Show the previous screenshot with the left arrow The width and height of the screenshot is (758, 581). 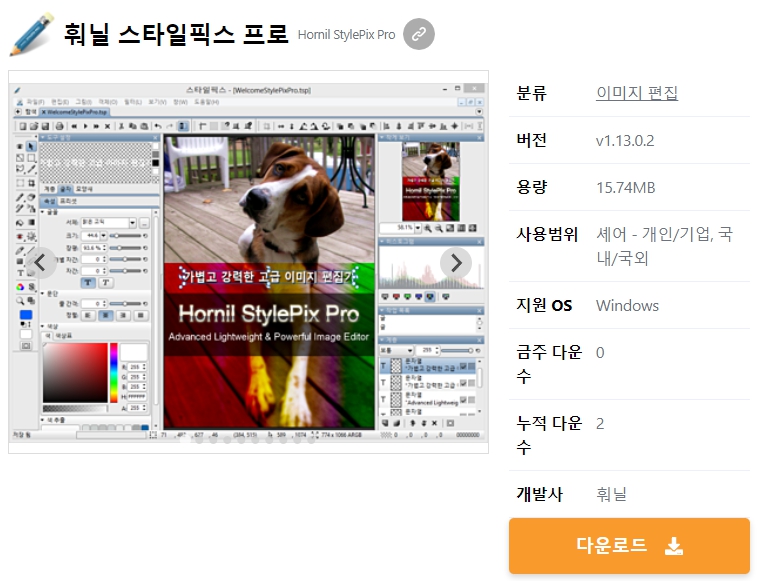(41, 263)
